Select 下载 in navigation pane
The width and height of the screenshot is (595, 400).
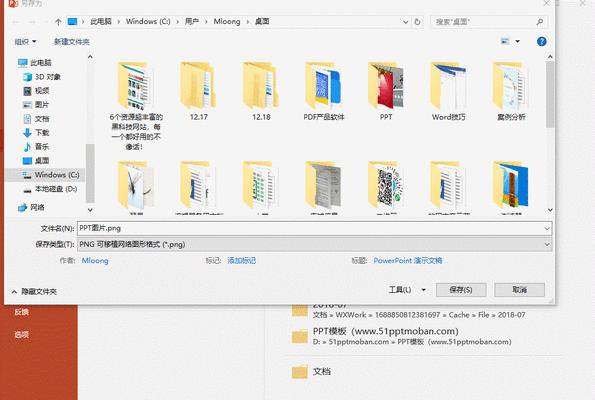point(42,132)
